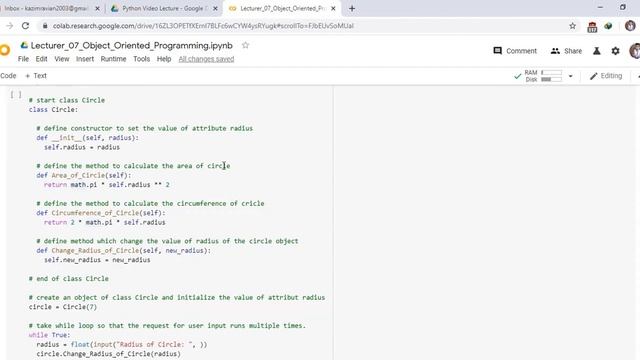Click the 'while True:' line
This screenshot has width=640, height=360.
click(49, 335)
